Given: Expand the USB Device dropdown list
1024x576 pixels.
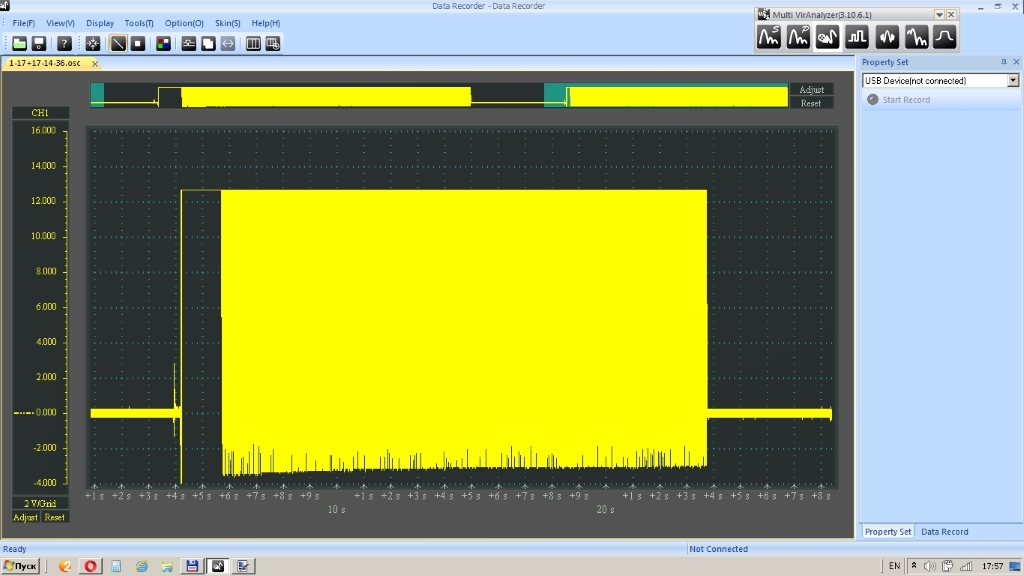Looking at the screenshot, I should pyautogui.click(x=1013, y=81).
